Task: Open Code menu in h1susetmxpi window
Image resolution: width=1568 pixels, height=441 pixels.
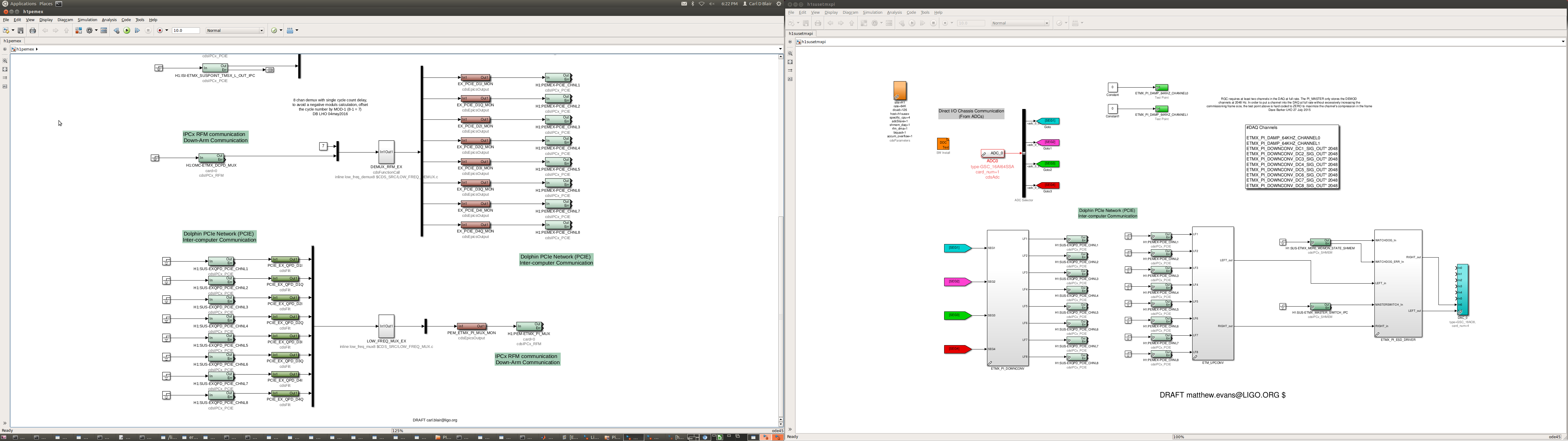Action: click(x=911, y=12)
